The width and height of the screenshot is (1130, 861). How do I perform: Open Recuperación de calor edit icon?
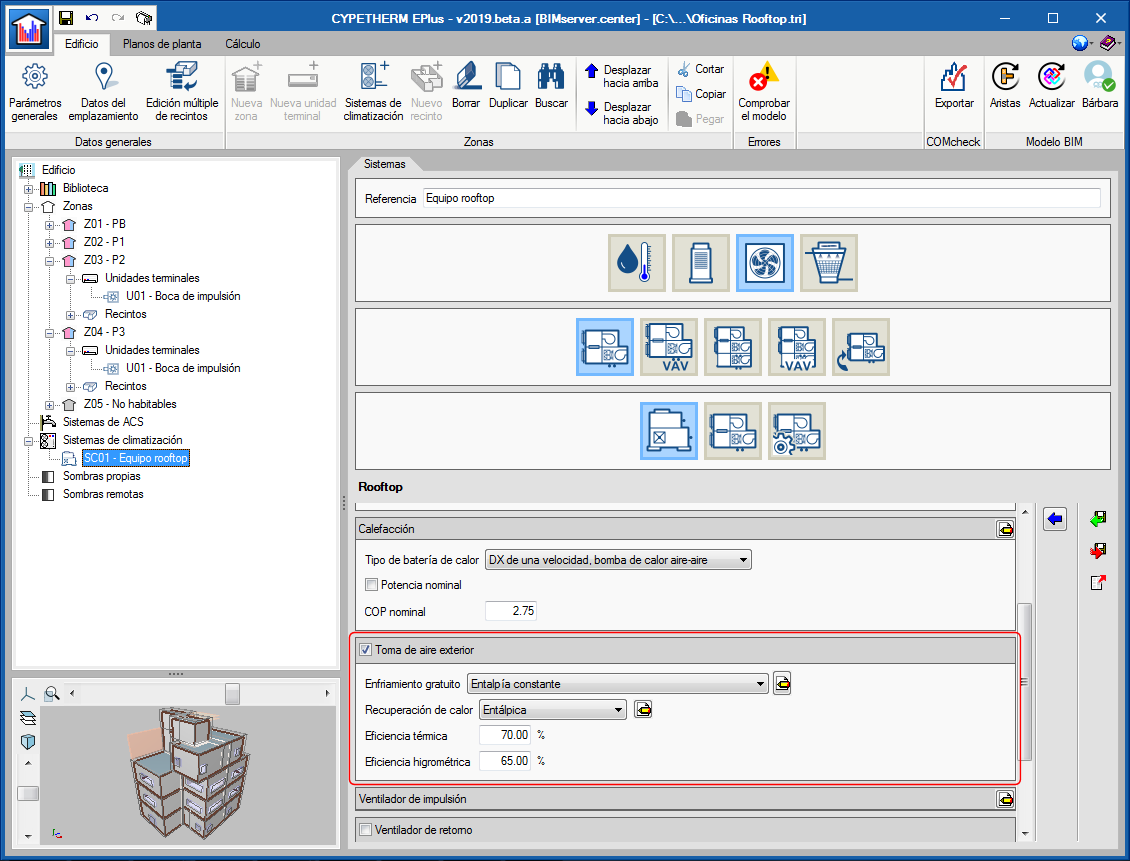(x=643, y=710)
